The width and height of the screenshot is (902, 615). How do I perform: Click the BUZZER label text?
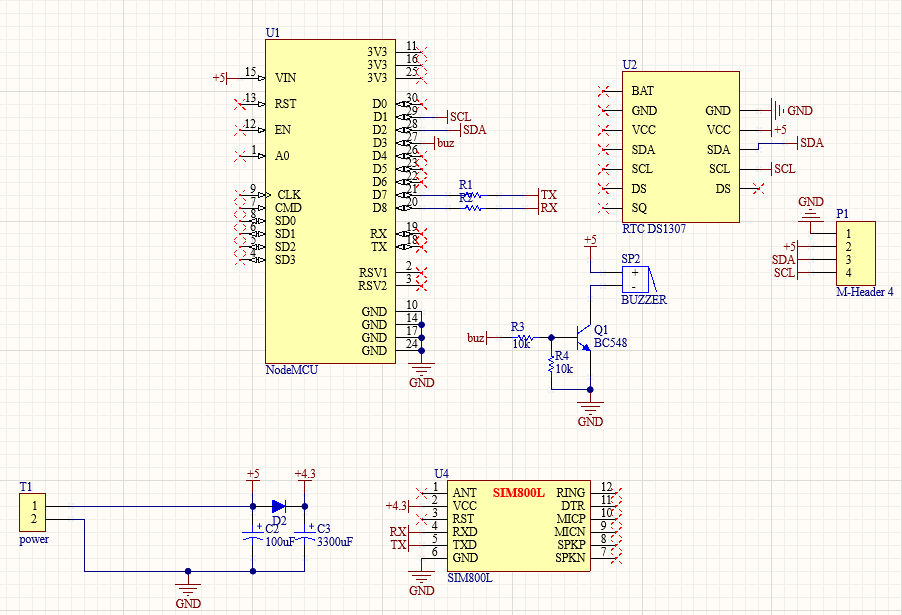[644, 300]
